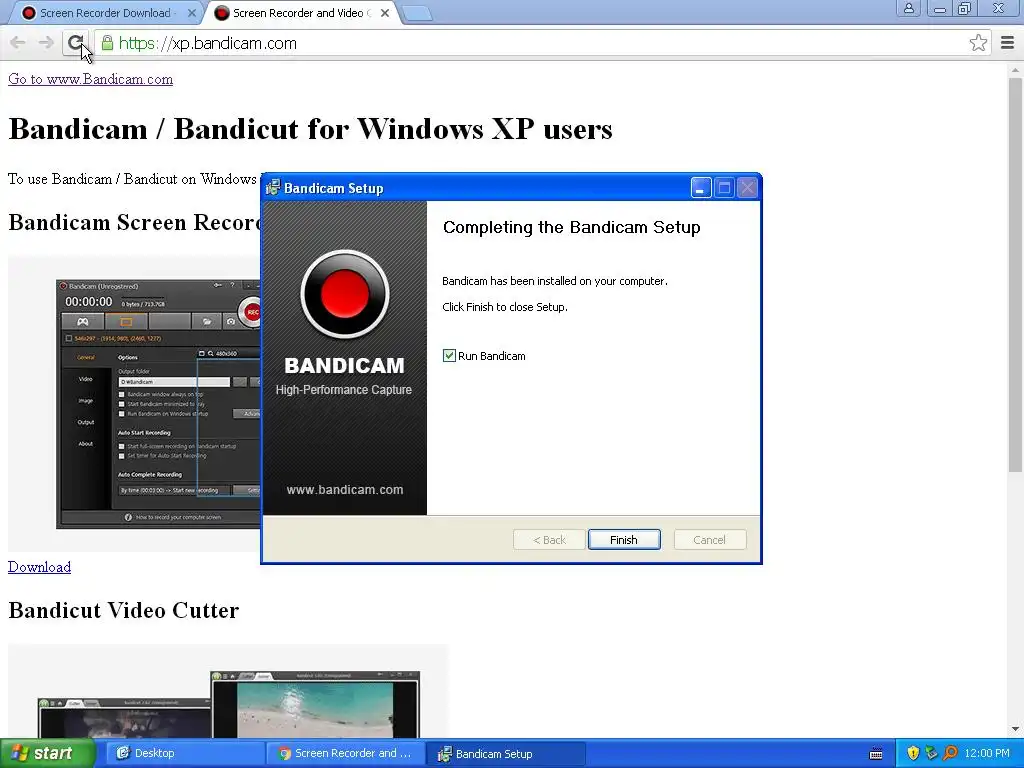This screenshot has width=1024, height=768.
Task: Click the Back button in setup dialog
Action: (549, 539)
